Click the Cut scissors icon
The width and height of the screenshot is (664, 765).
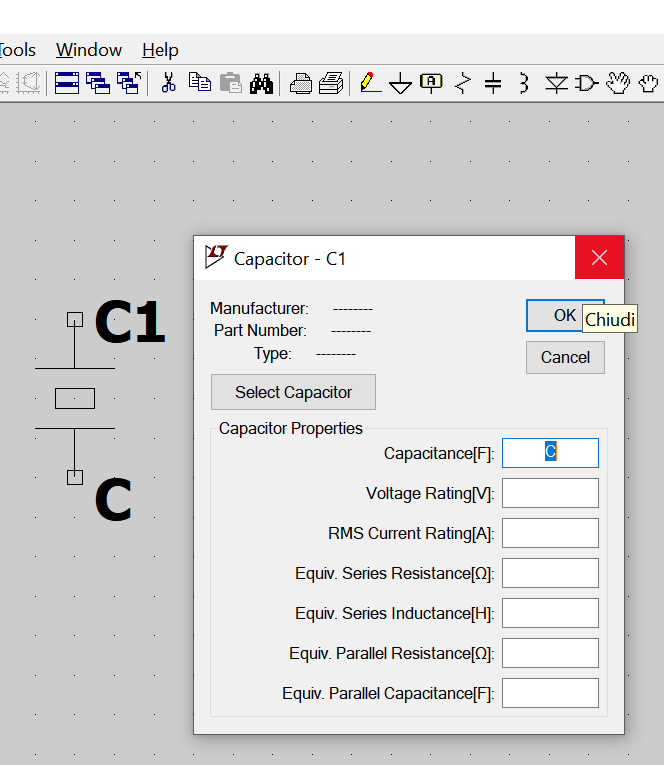pos(169,83)
